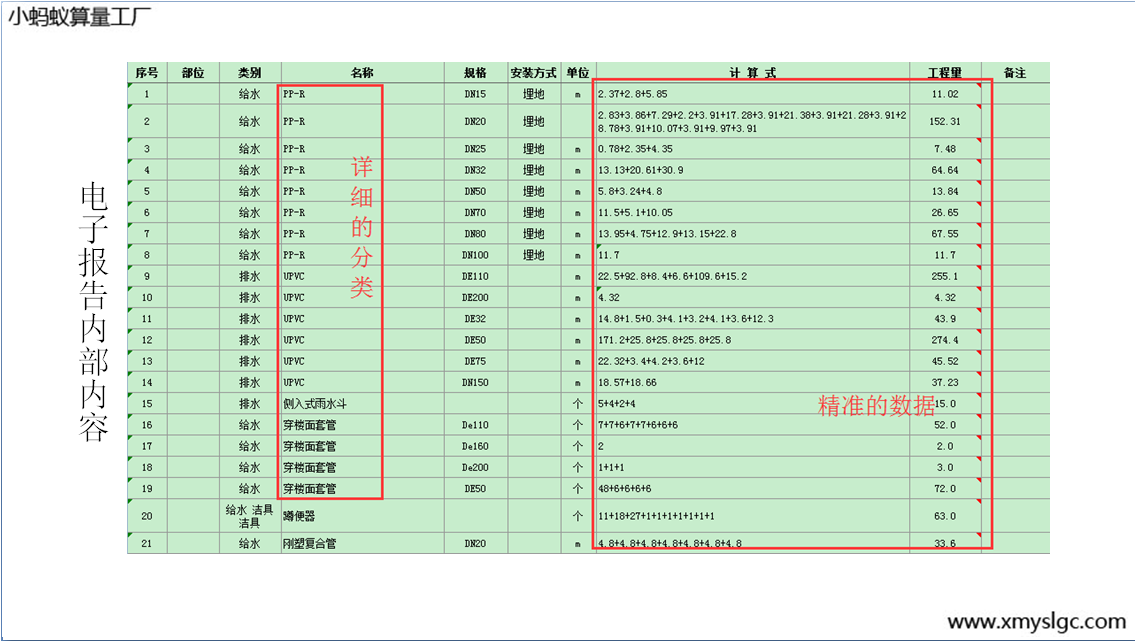Click the 蹲便器 name cell

coord(299,516)
